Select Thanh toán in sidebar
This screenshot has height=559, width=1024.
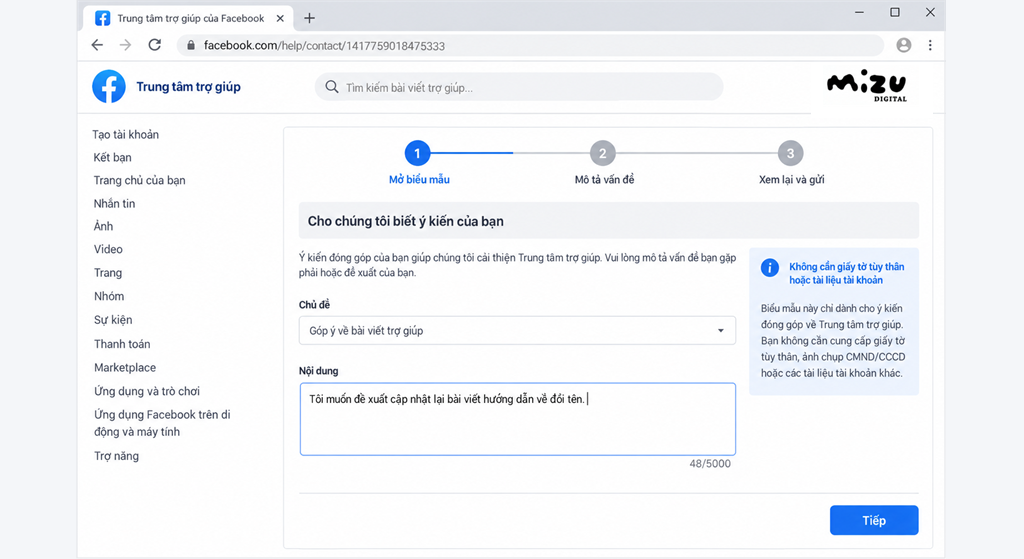click(x=121, y=344)
